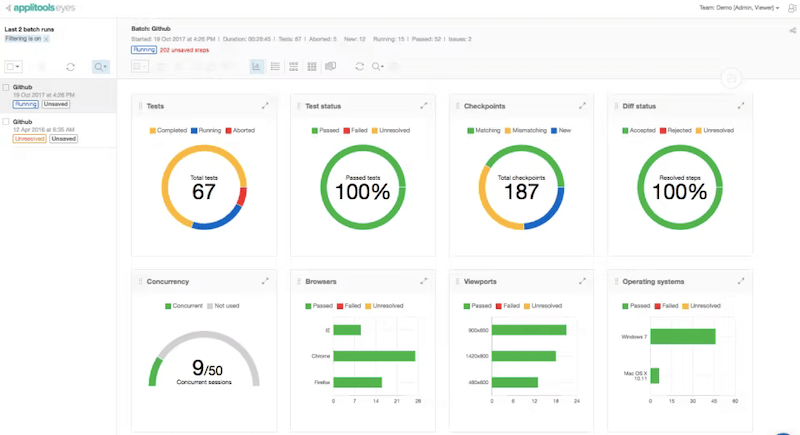Refresh the batch runs list
This screenshot has height=435, width=800.
tap(70, 67)
